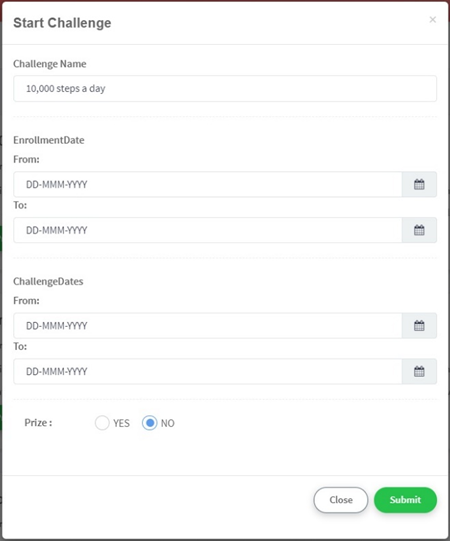
Task: Focus the ChallengeDates From date field
Action: click(208, 326)
